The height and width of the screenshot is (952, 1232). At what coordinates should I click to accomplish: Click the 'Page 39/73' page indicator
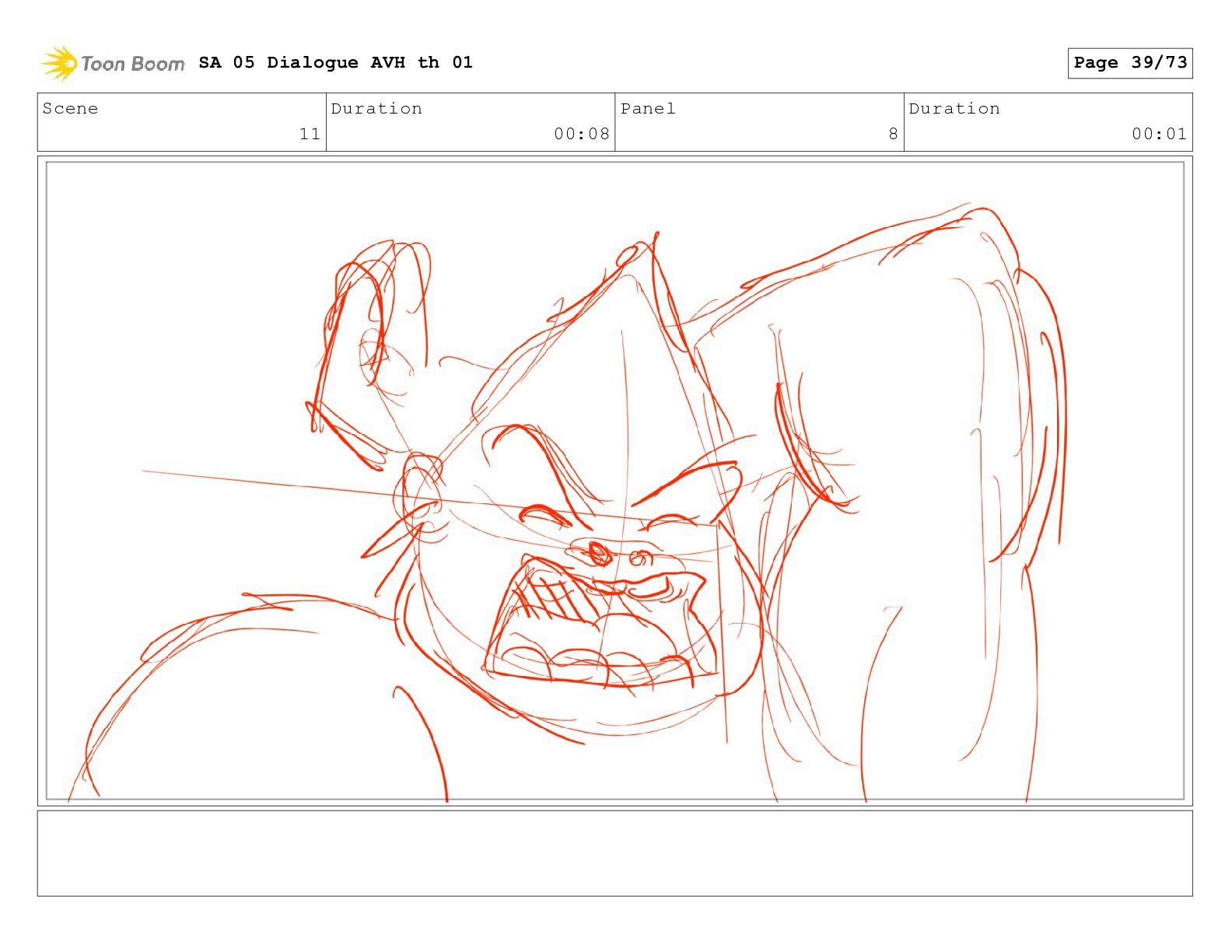tap(1130, 63)
